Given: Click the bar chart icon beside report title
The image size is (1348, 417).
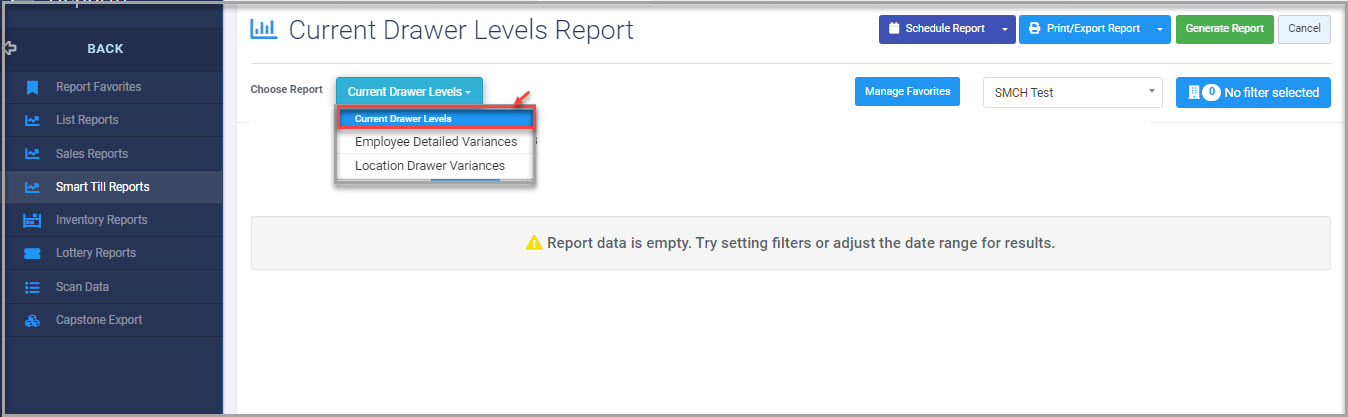Looking at the screenshot, I should [x=264, y=29].
